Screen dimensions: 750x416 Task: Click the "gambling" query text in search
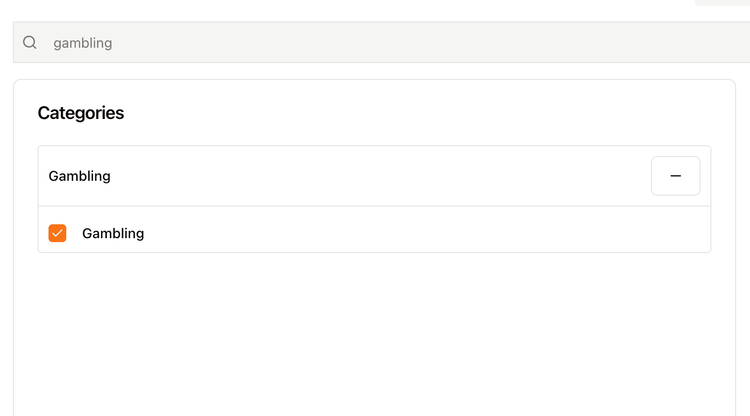[x=83, y=43]
